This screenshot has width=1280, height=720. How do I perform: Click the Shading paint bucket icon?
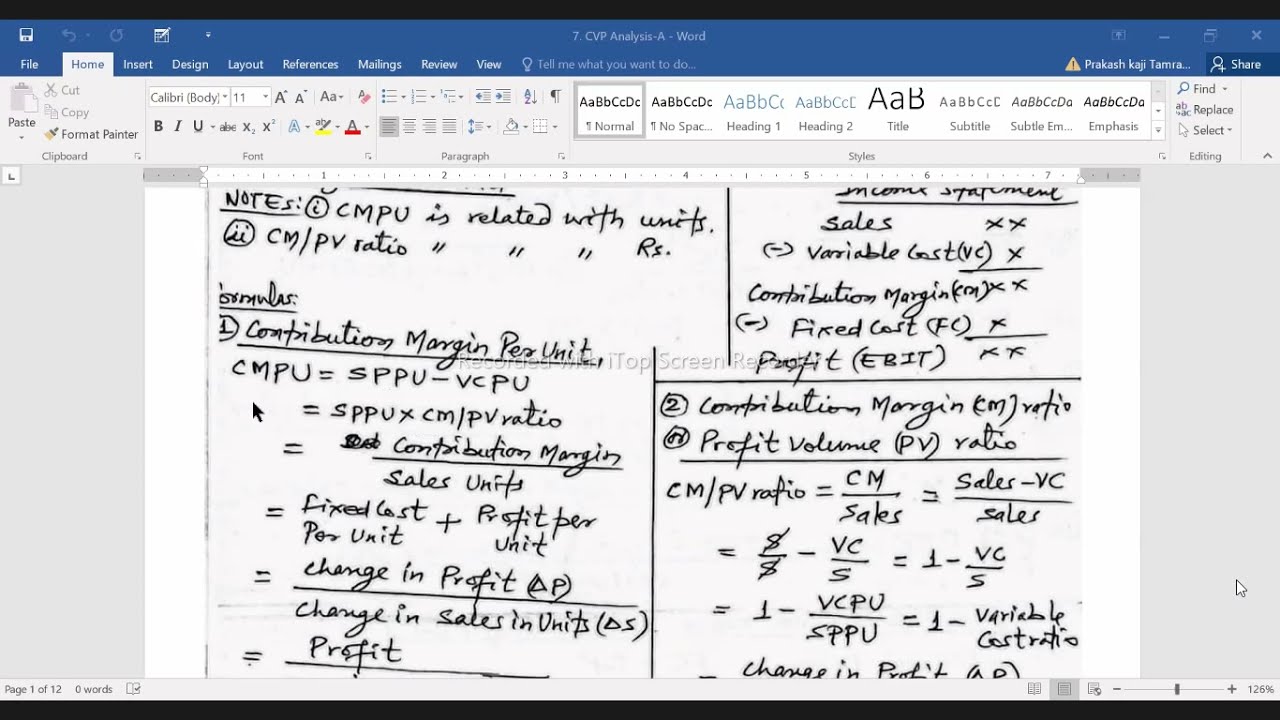pyautogui.click(x=510, y=126)
